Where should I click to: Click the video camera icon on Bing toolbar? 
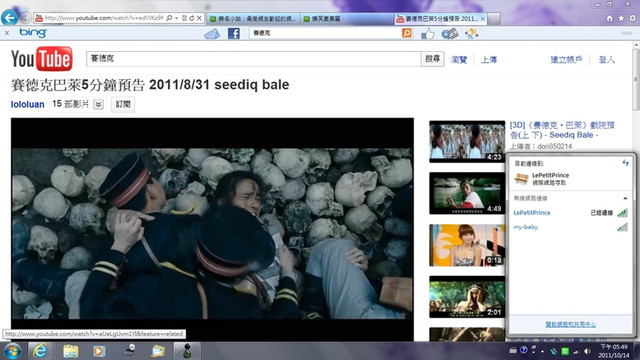(450, 33)
